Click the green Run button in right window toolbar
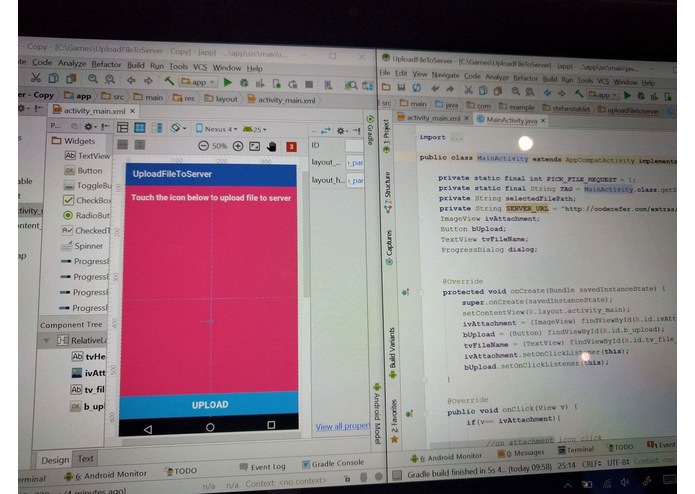This screenshot has height=494, width=695. 627,95
